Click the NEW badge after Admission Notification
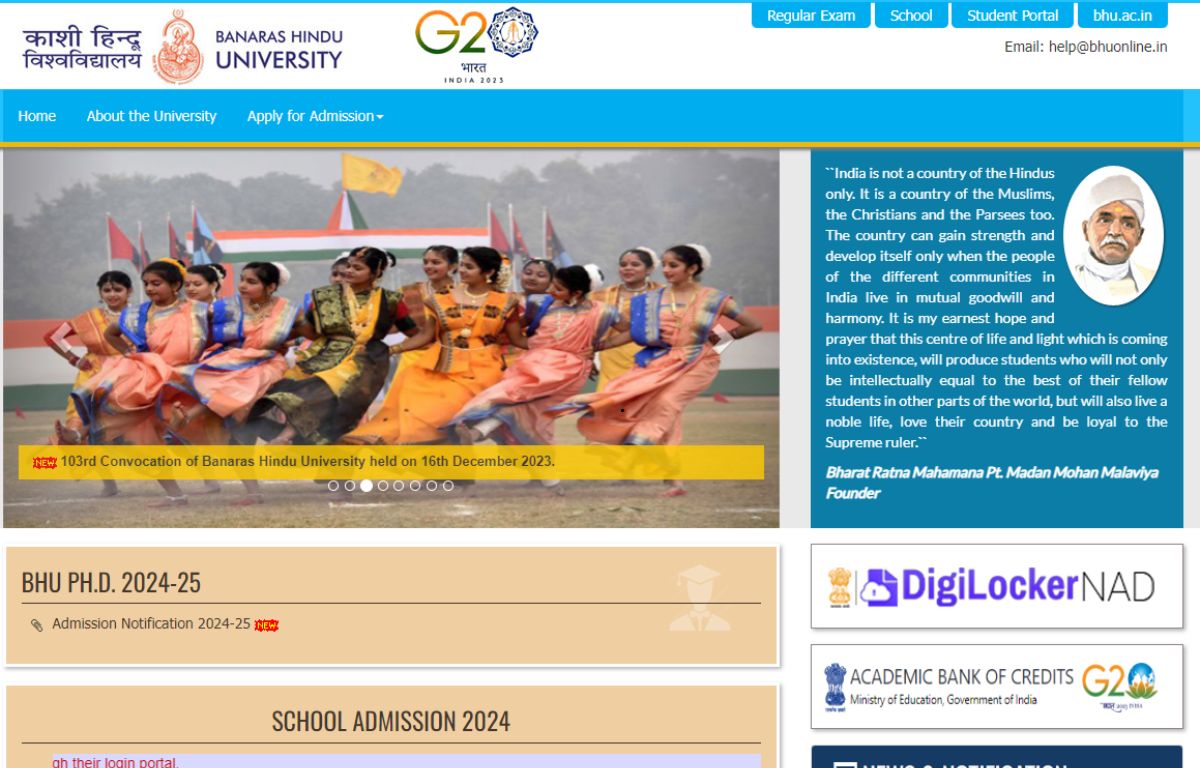The height and width of the screenshot is (768, 1200). click(x=266, y=625)
